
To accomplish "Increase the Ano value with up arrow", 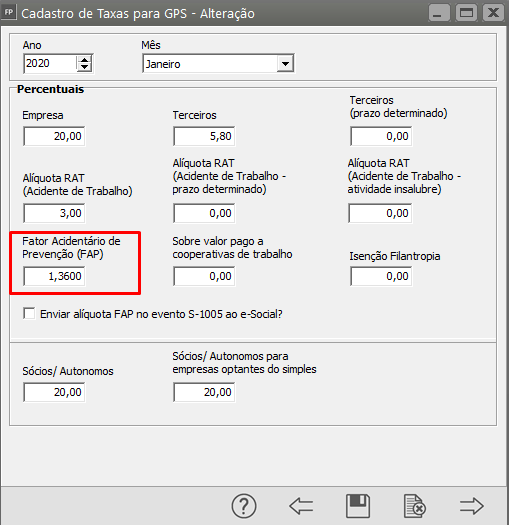I will (84, 60).
